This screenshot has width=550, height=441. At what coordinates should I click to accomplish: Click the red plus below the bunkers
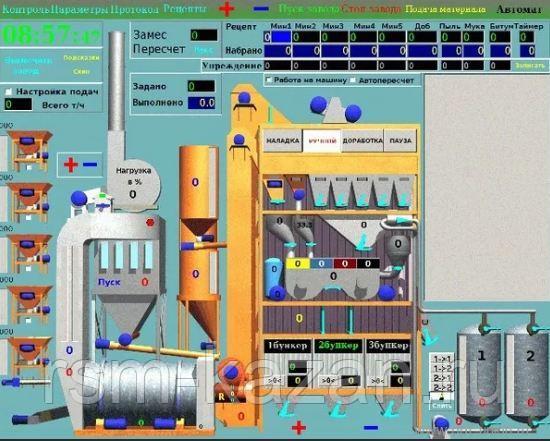[x=299, y=428]
